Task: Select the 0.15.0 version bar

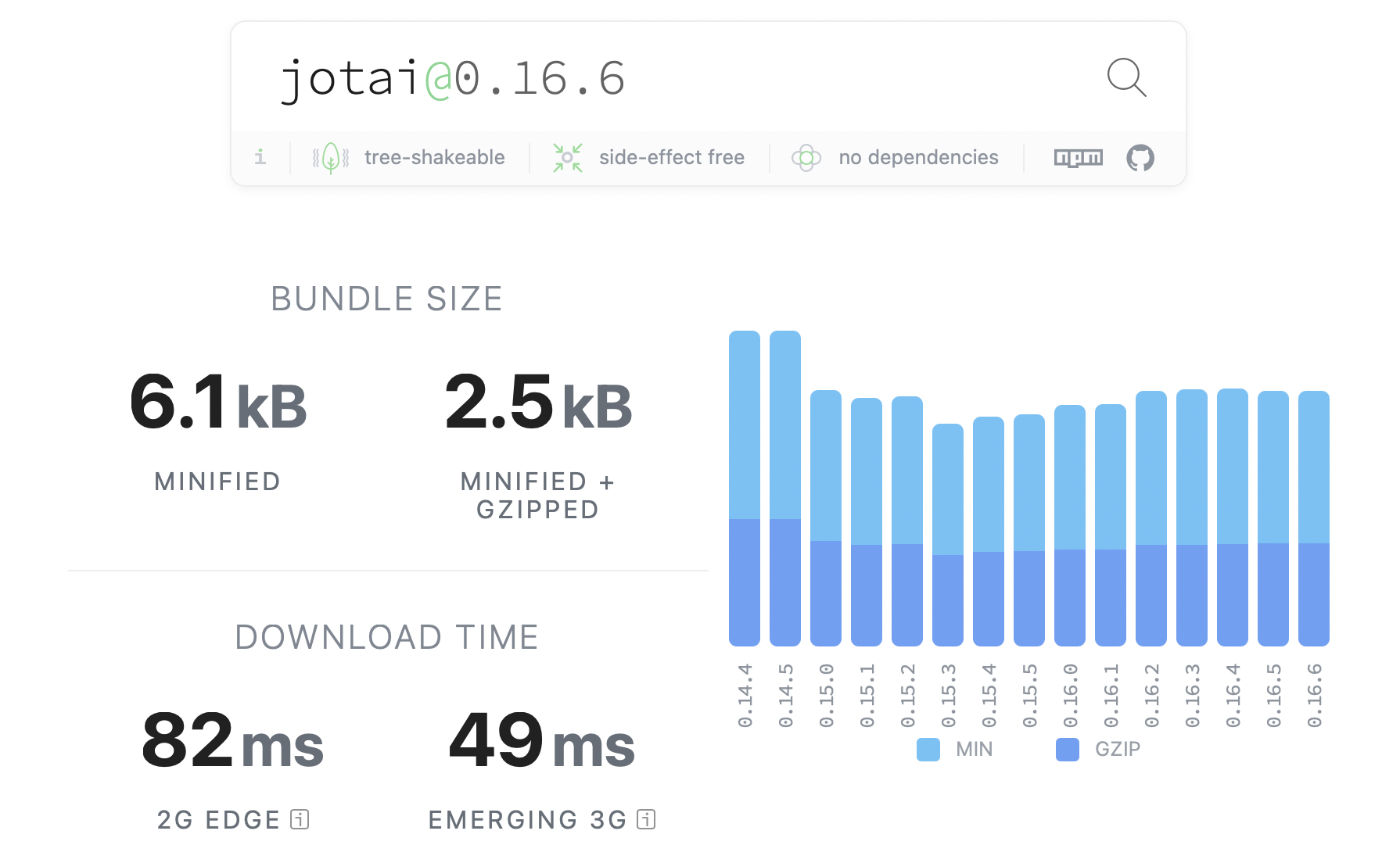Action: pyautogui.click(x=826, y=518)
